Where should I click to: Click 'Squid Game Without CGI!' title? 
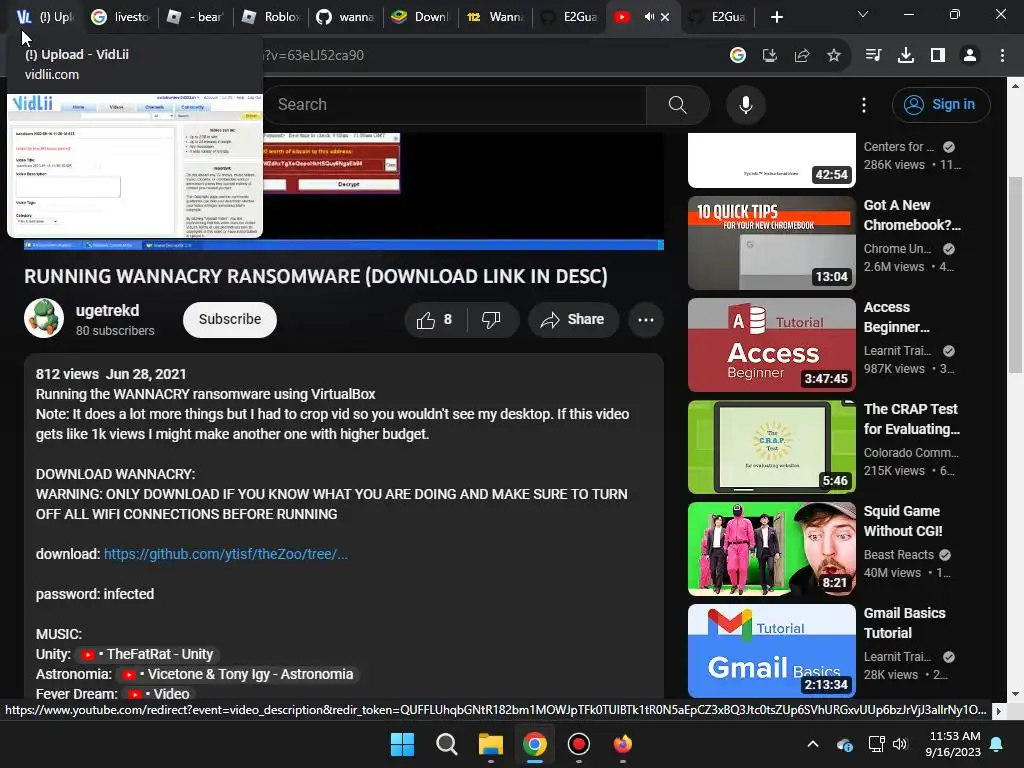point(903,521)
